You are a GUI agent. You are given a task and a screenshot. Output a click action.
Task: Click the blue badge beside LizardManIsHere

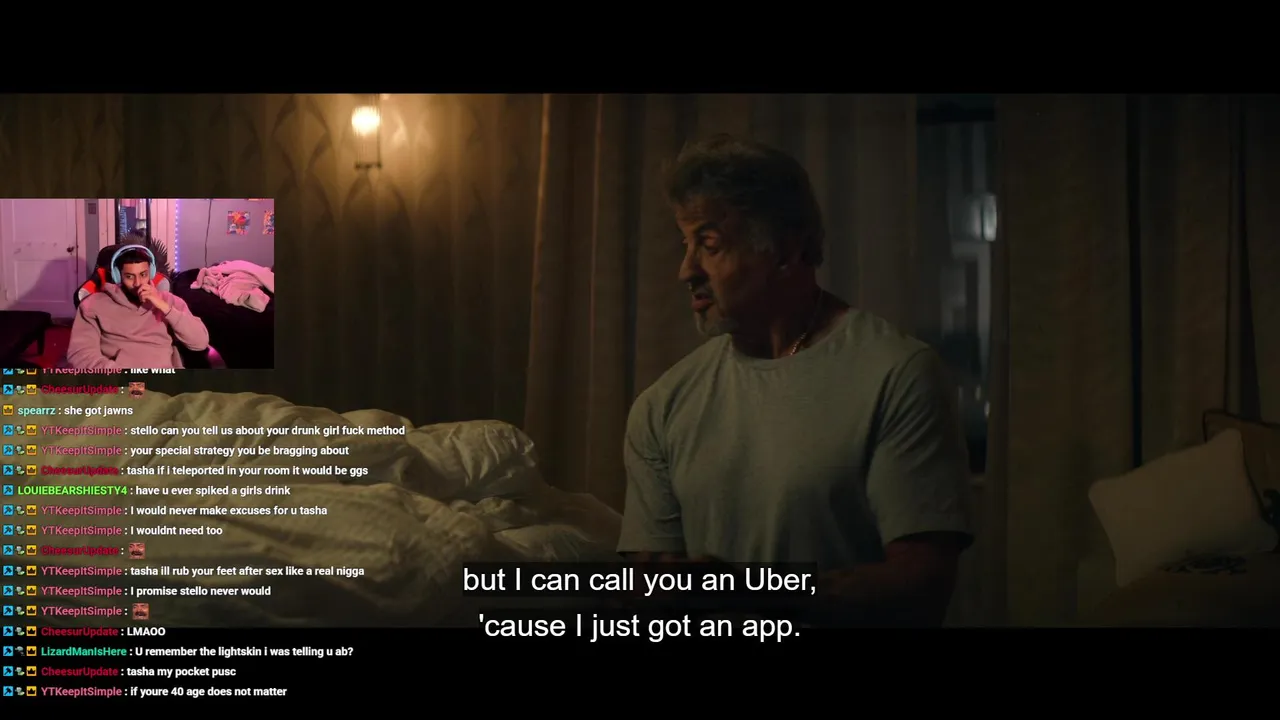pos(8,651)
